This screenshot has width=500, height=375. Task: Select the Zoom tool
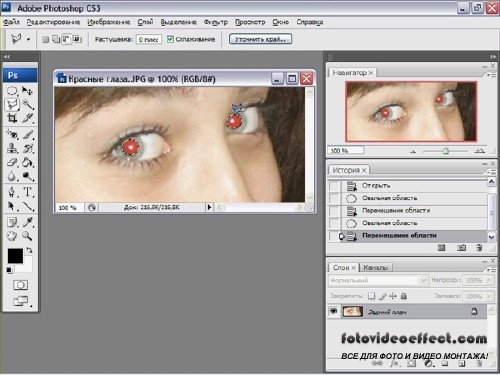(27, 236)
